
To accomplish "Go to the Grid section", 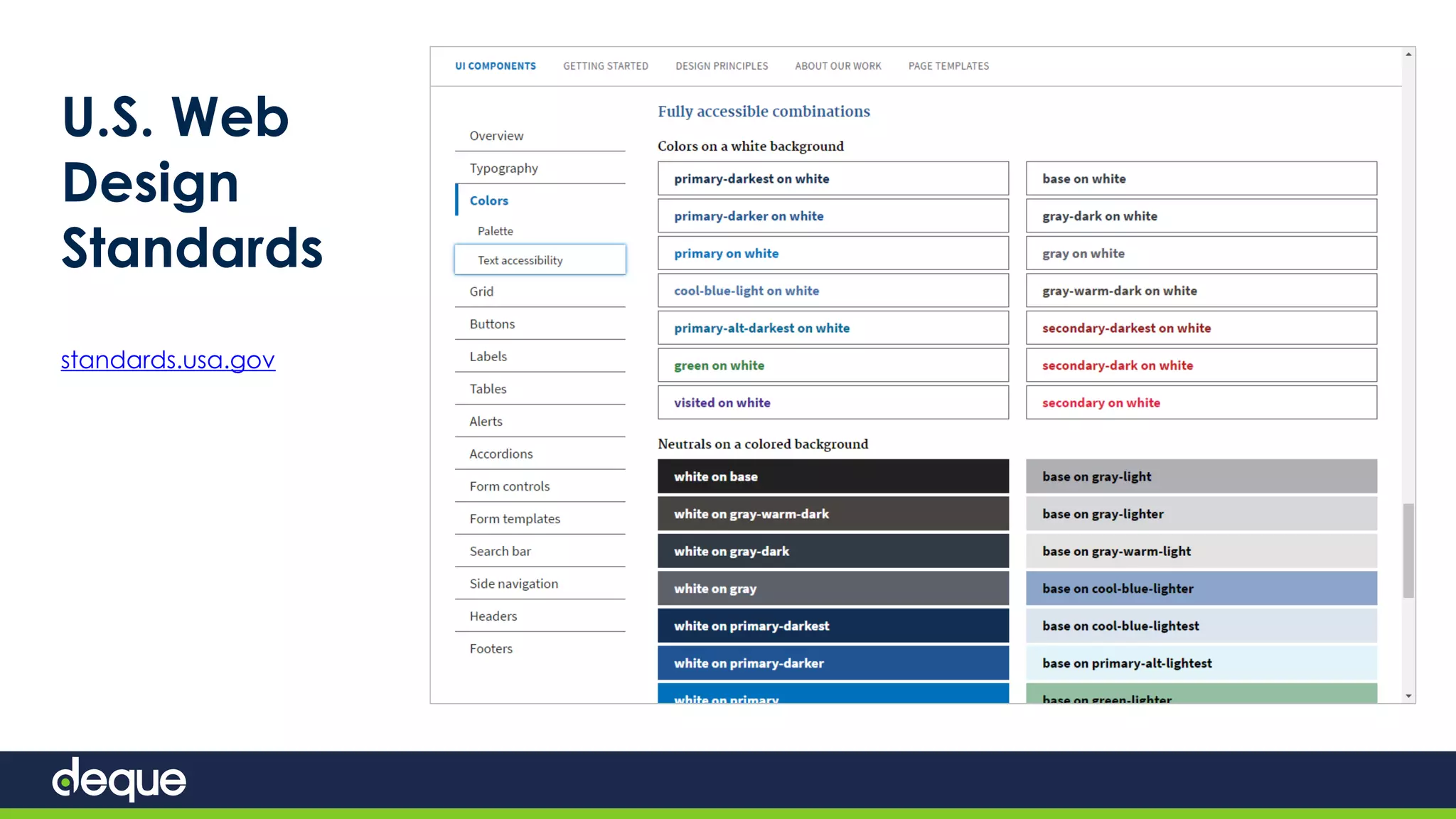I will pos(540,291).
